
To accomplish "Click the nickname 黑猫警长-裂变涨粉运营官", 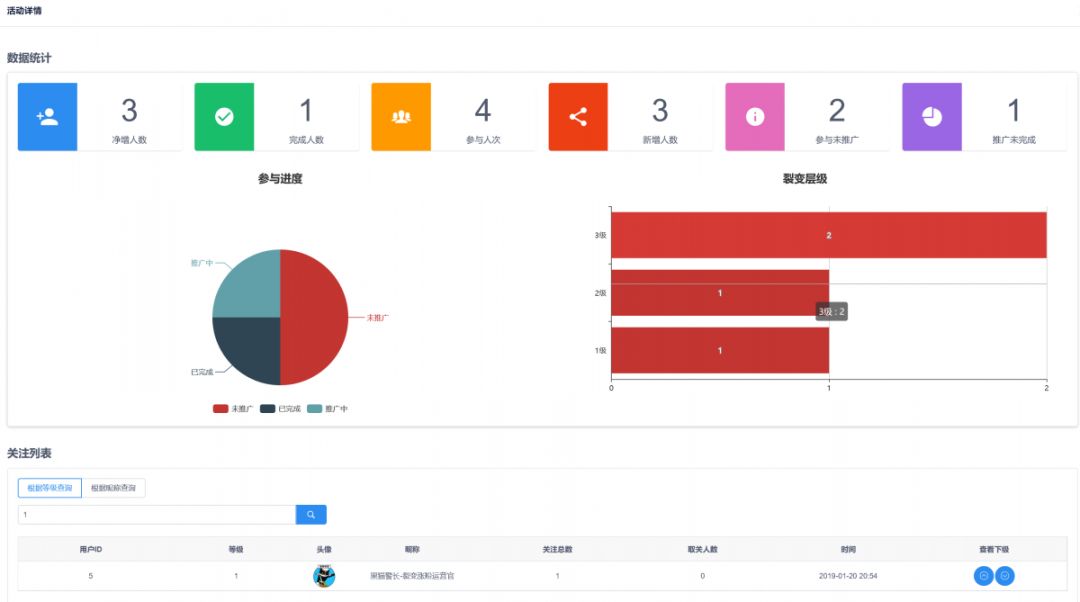I will click(x=412, y=576).
